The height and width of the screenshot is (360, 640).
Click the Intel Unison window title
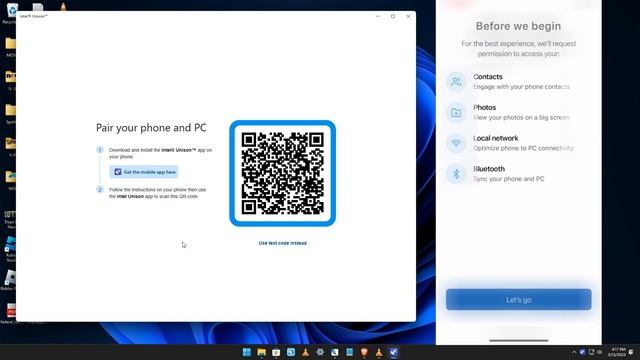tap(34, 16)
